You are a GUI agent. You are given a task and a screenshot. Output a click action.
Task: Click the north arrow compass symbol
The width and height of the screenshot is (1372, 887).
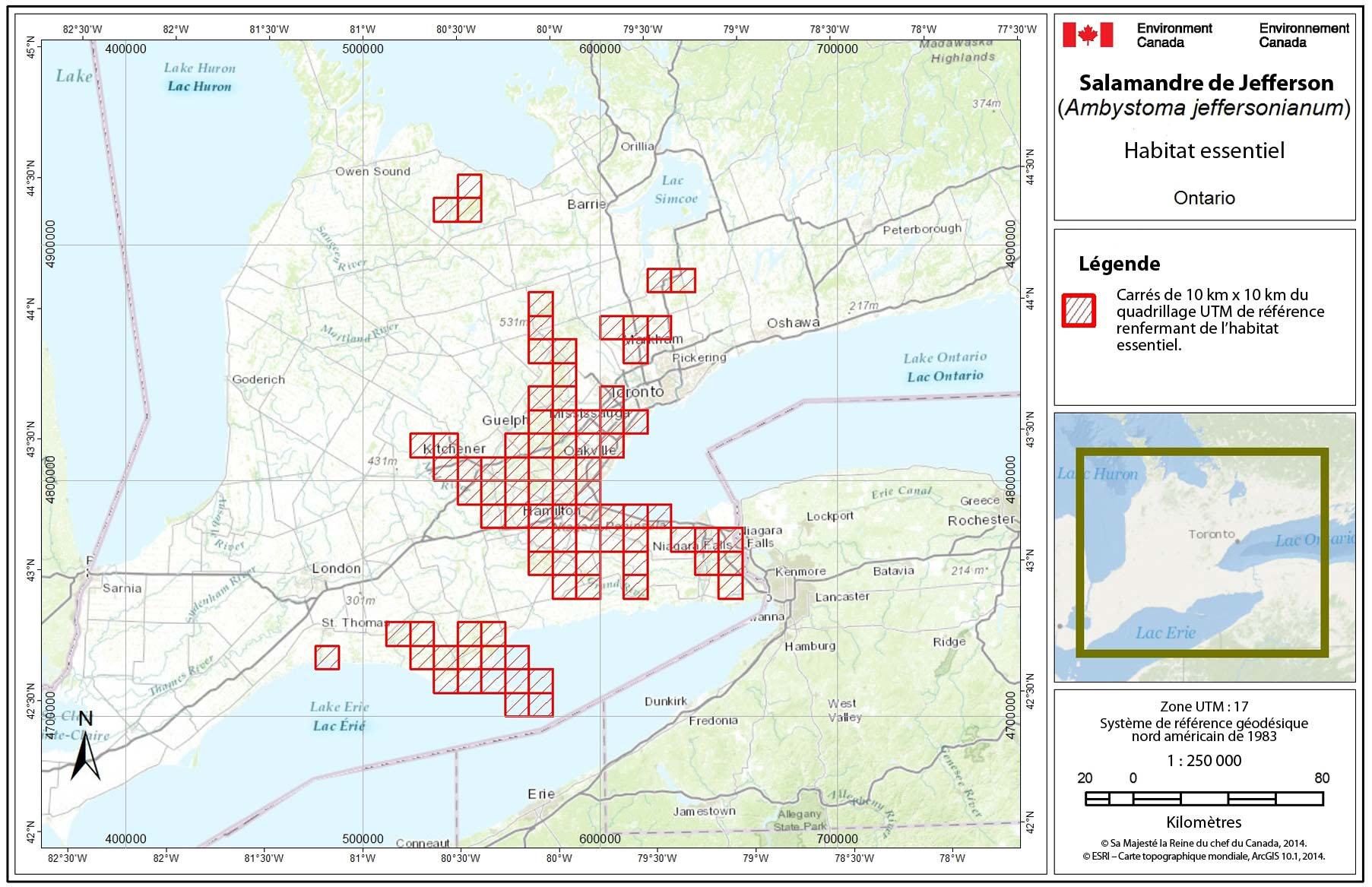click(85, 749)
